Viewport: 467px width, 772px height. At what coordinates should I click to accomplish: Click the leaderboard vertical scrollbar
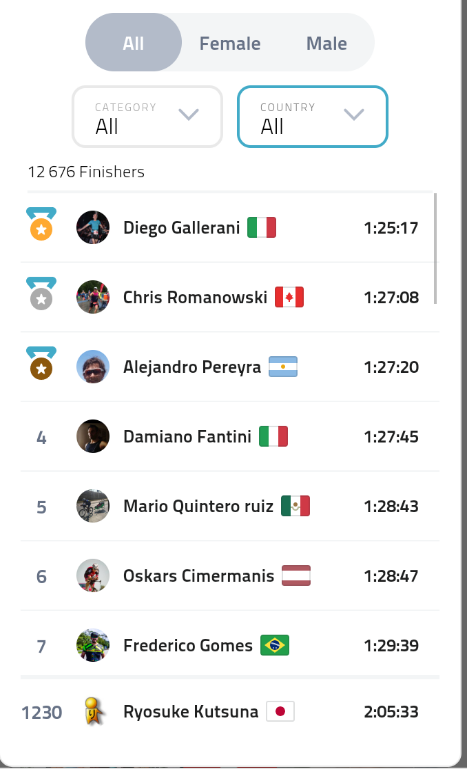coord(436,249)
